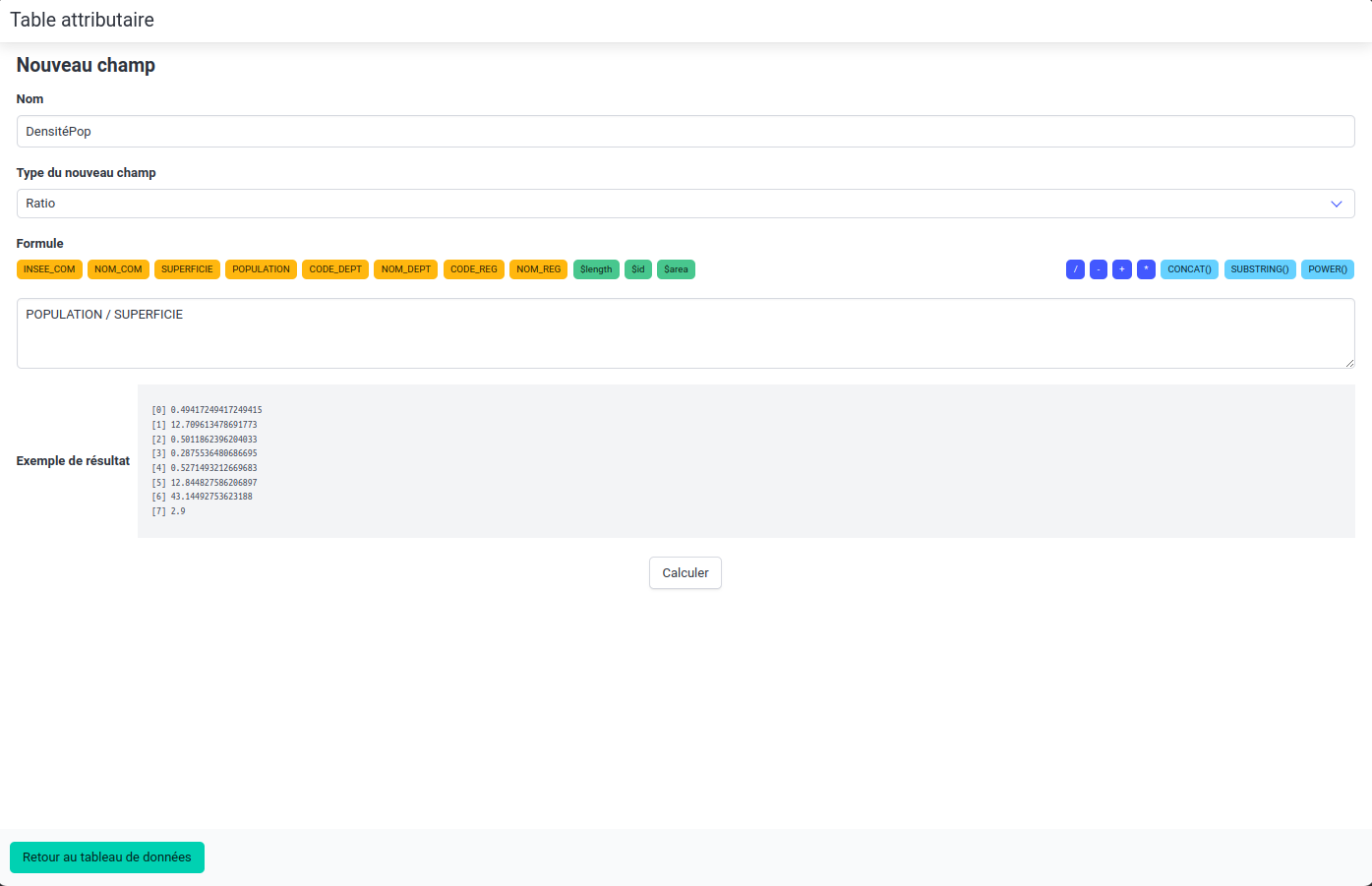Insert the division operator button
Image resolution: width=1372 pixels, height=886 pixels.
[1075, 269]
